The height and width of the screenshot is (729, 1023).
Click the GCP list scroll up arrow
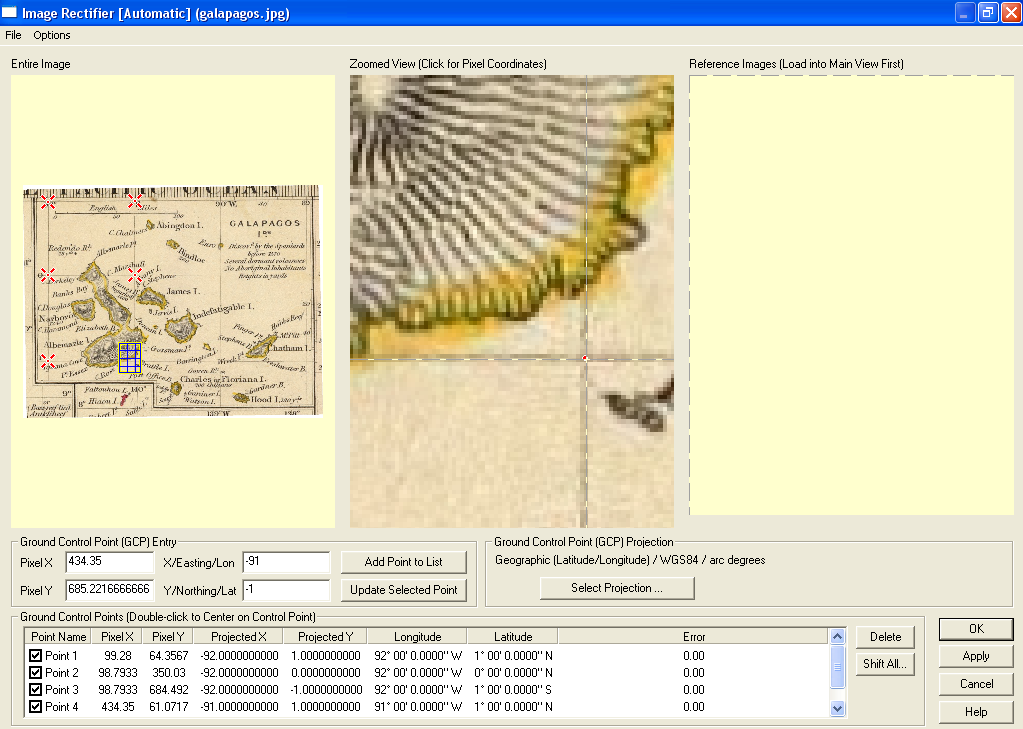(837, 636)
